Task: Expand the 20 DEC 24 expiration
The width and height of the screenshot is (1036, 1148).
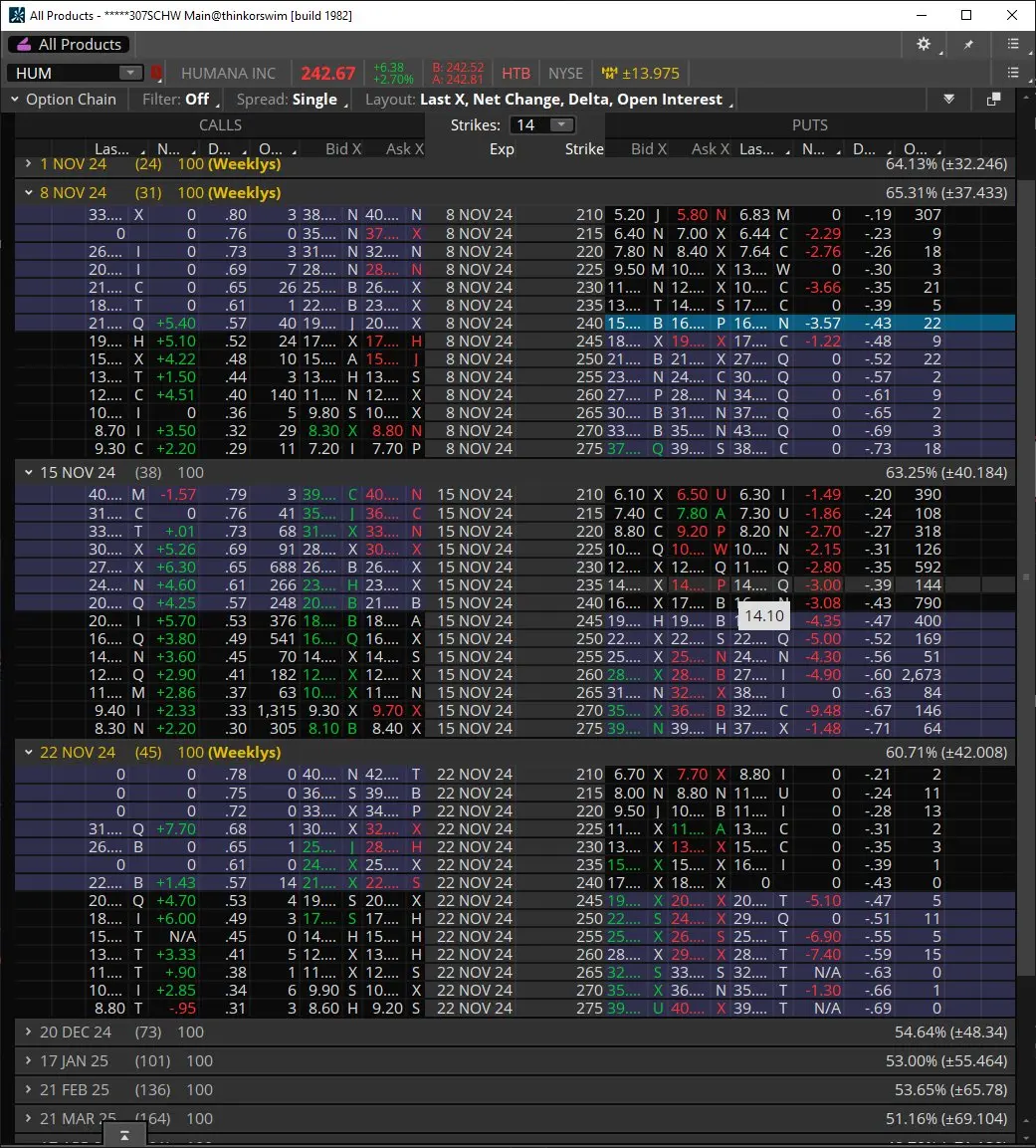Action: (x=28, y=1032)
